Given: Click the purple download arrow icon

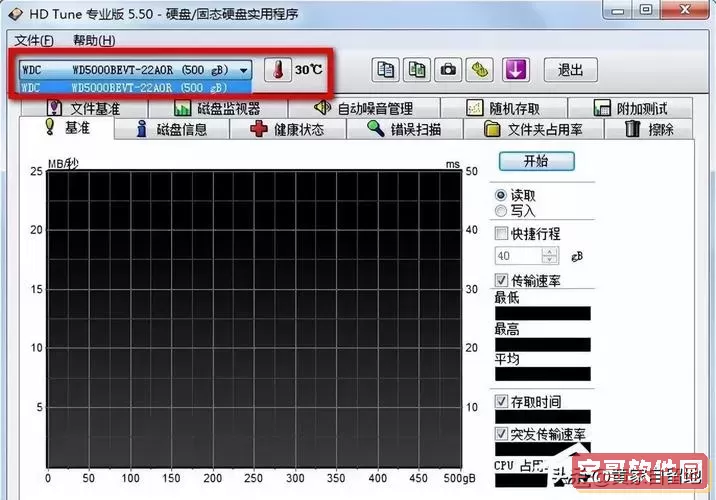Looking at the screenshot, I should (516, 70).
